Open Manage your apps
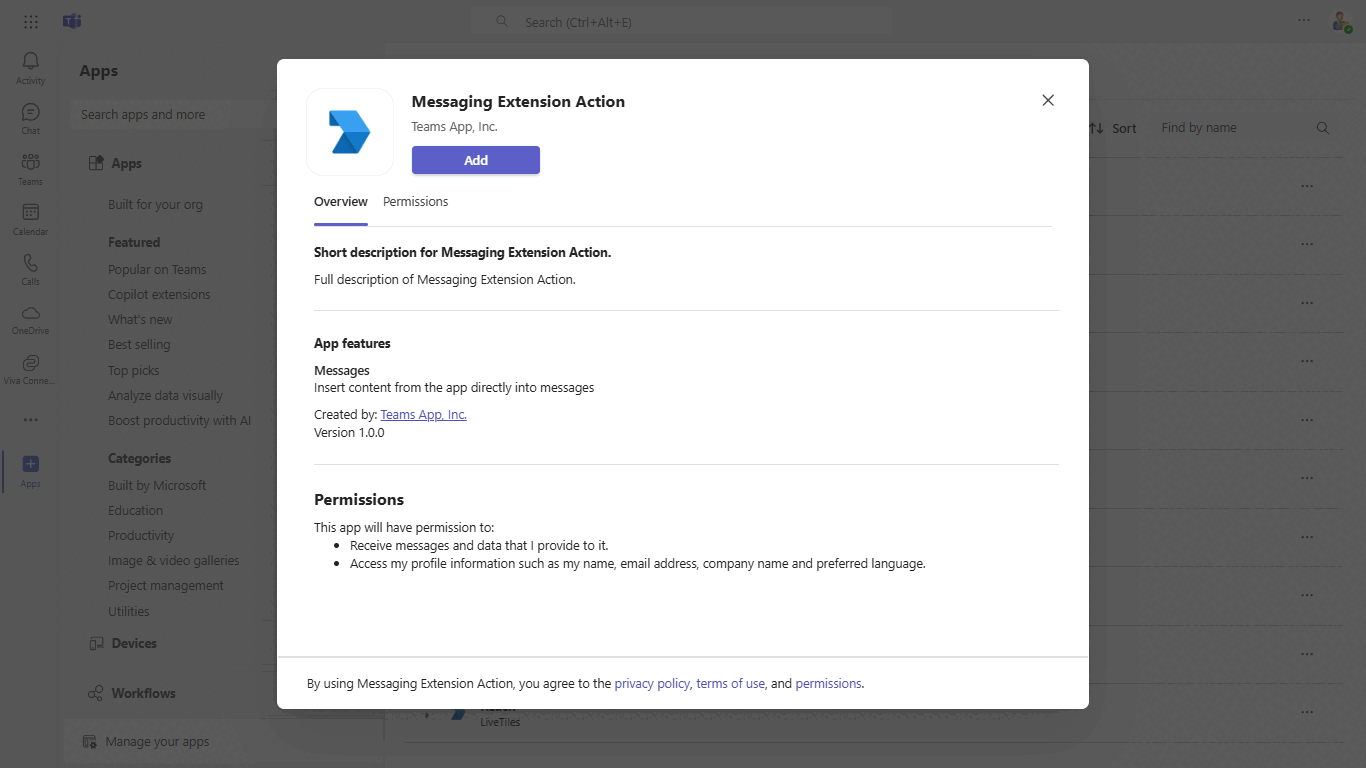 [x=147, y=742]
